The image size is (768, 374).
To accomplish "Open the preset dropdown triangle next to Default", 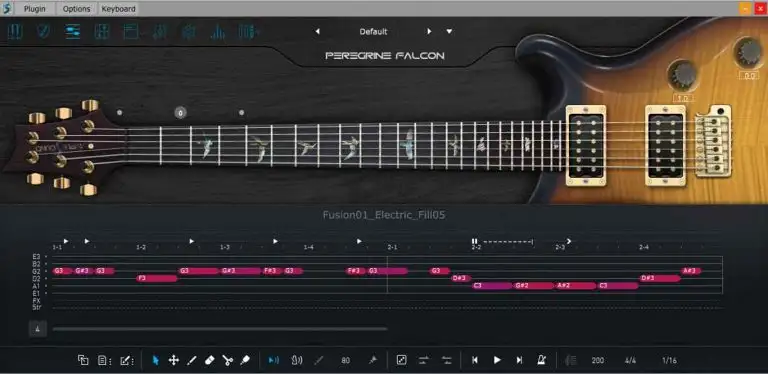I will pos(449,32).
